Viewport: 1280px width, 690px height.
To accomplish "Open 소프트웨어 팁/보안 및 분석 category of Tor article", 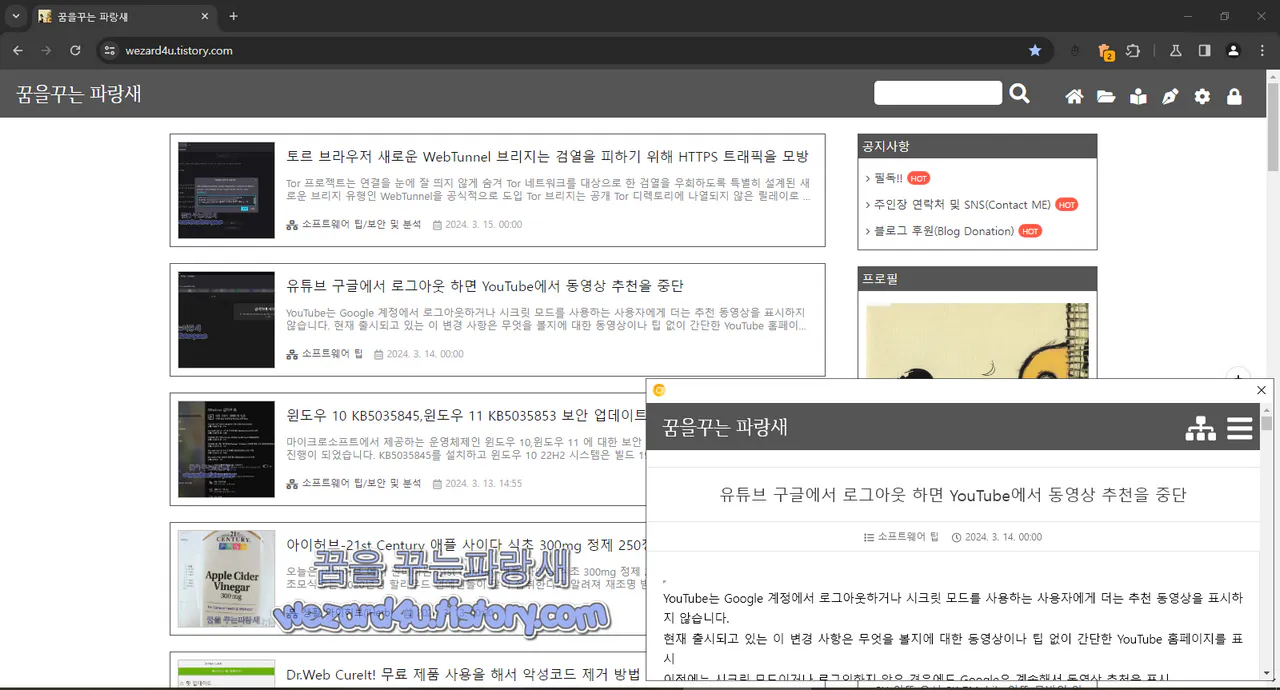I will 361,225.
